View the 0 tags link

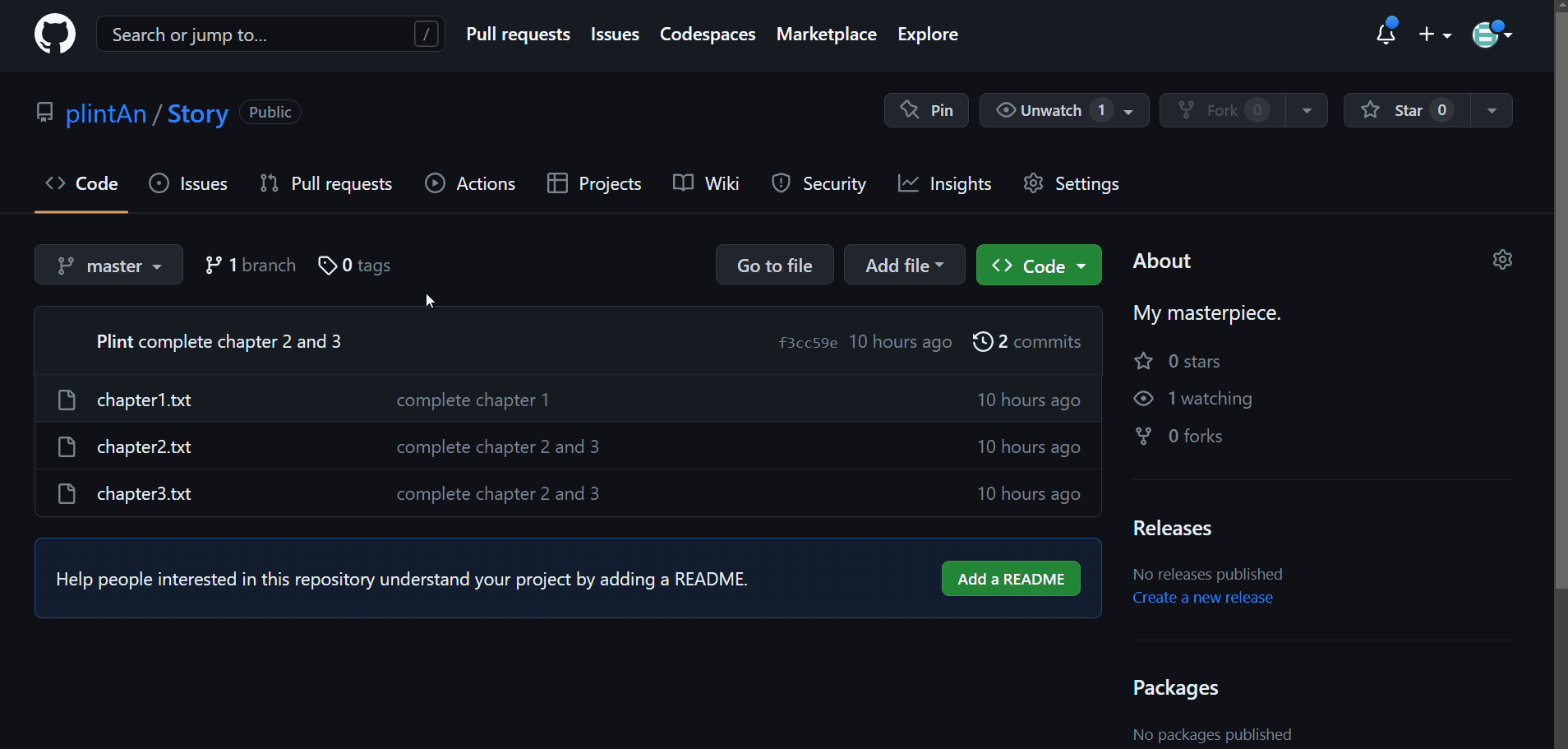tap(354, 265)
